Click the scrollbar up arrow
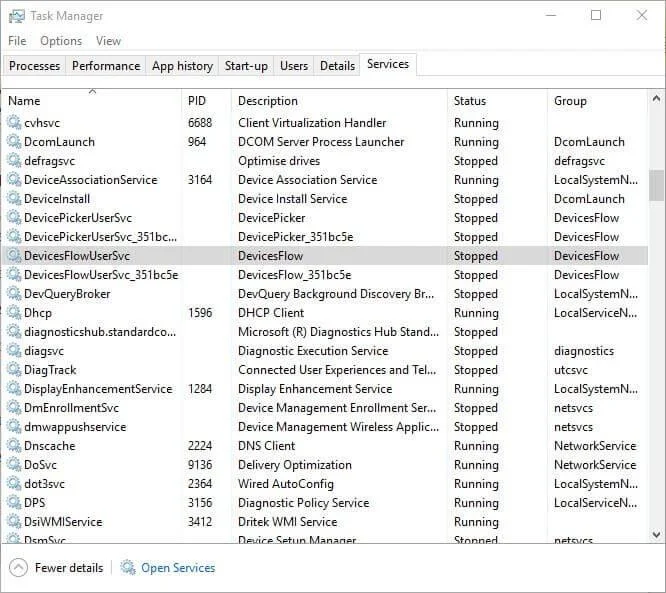 click(x=656, y=99)
